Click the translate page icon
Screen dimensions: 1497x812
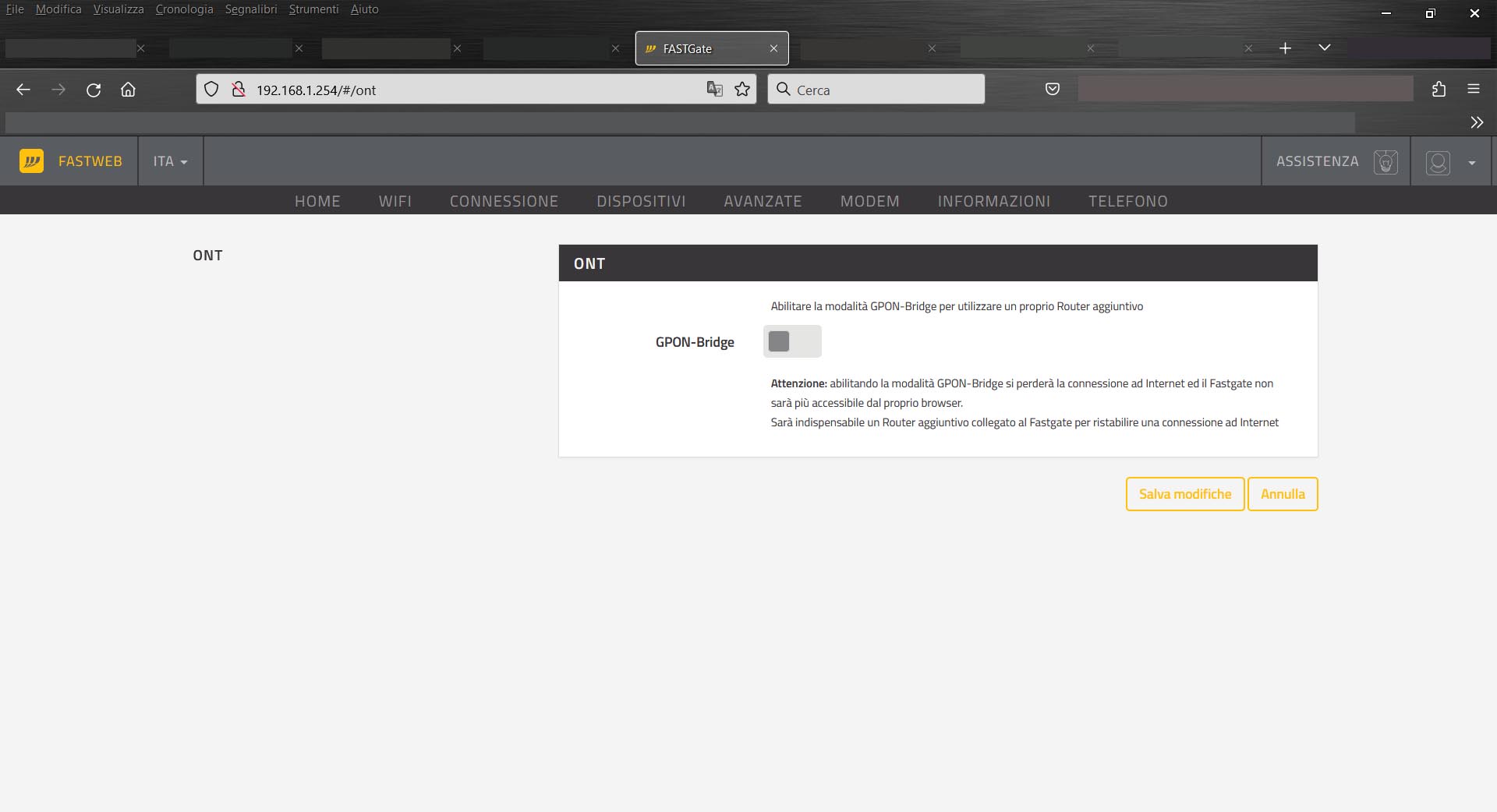[714, 89]
